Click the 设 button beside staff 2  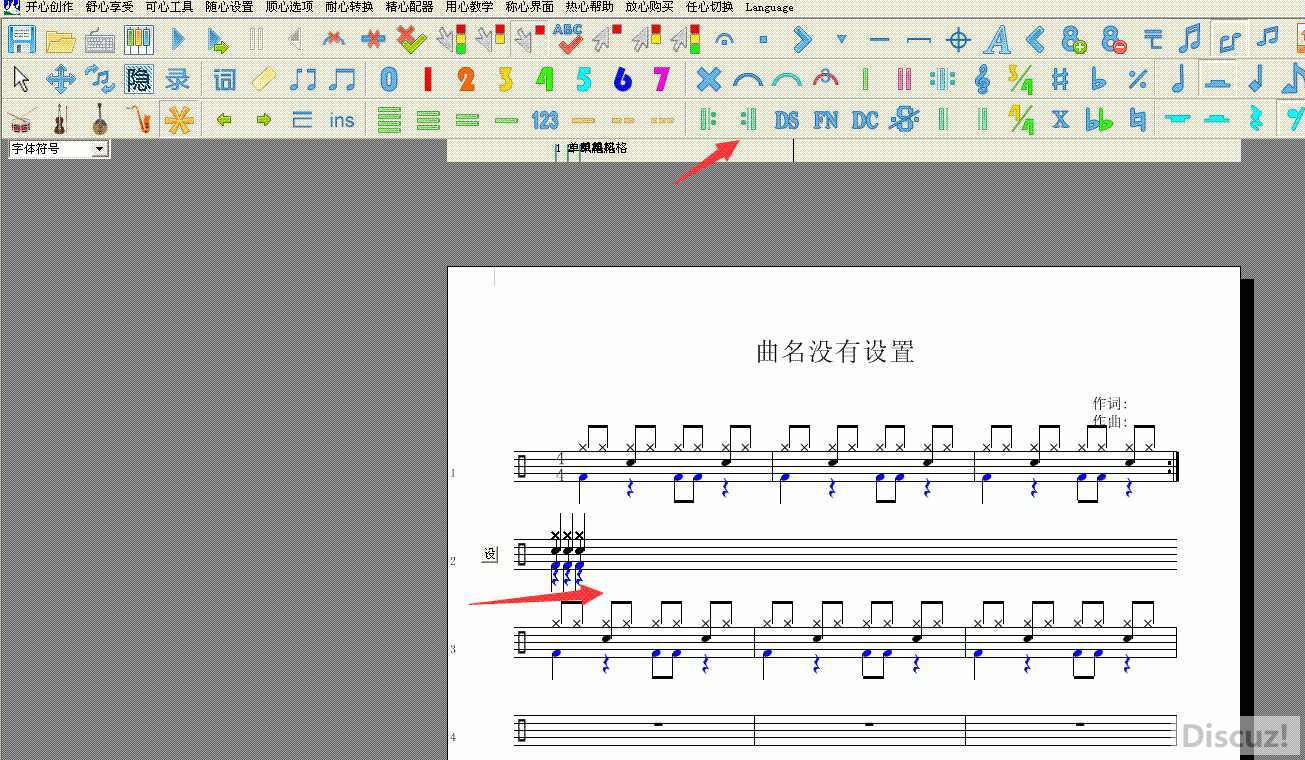tap(489, 554)
